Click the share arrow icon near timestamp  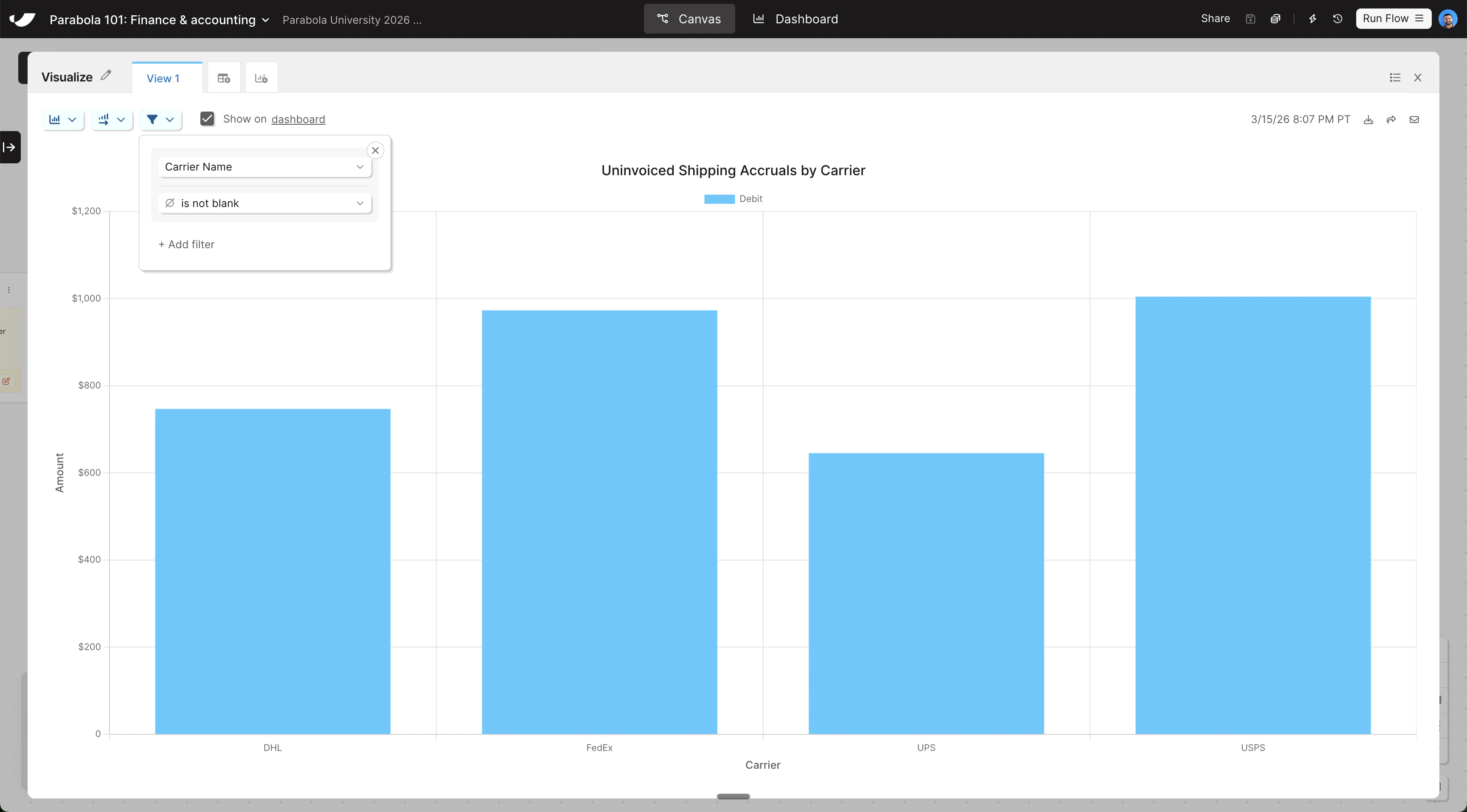(x=1391, y=120)
